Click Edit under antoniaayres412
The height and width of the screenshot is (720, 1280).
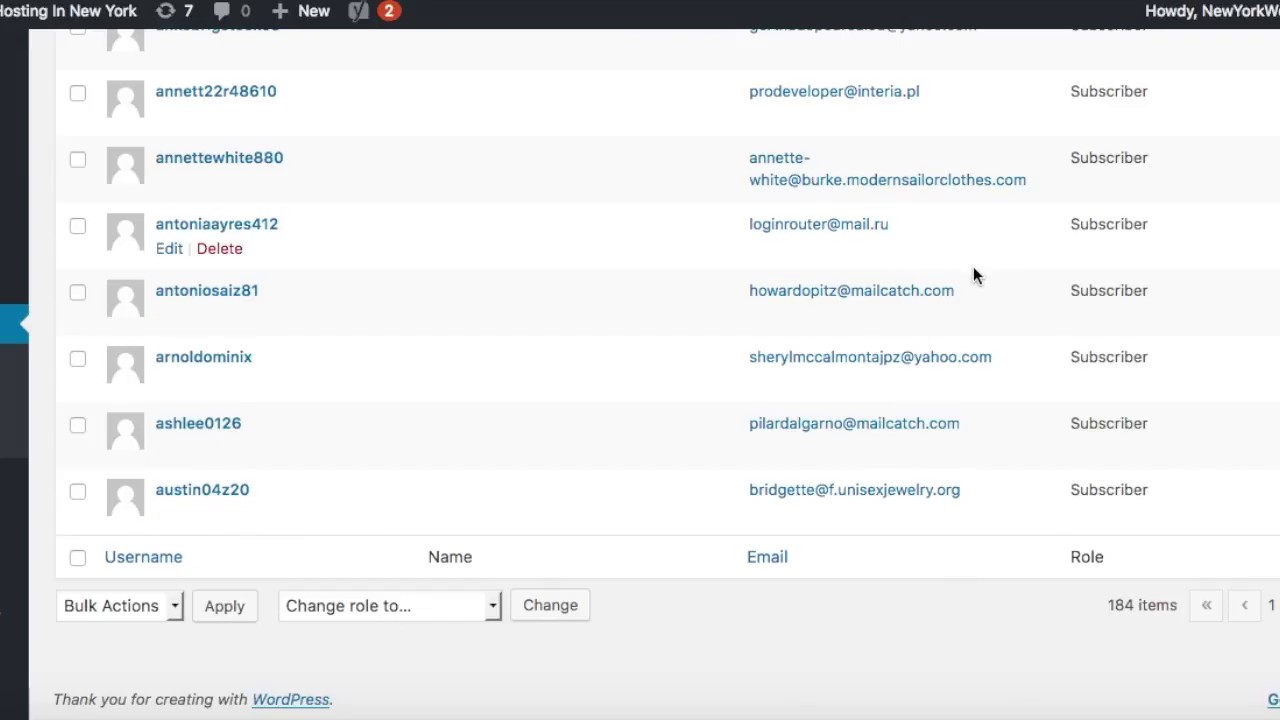coord(169,249)
